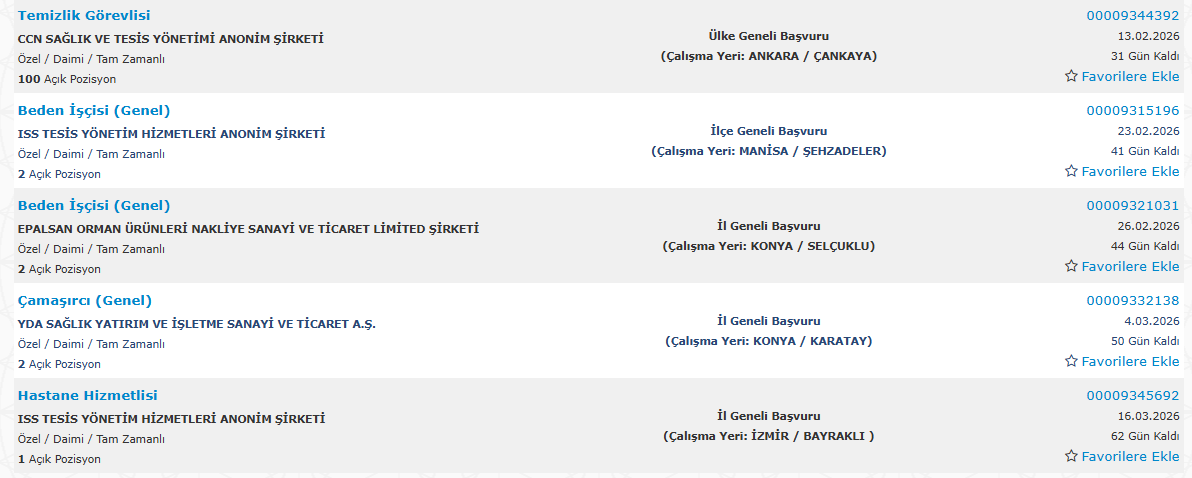Open the Çamaşırcı (Genel) job title
Viewport: 1192px width, 478px height.
coord(85,301)
